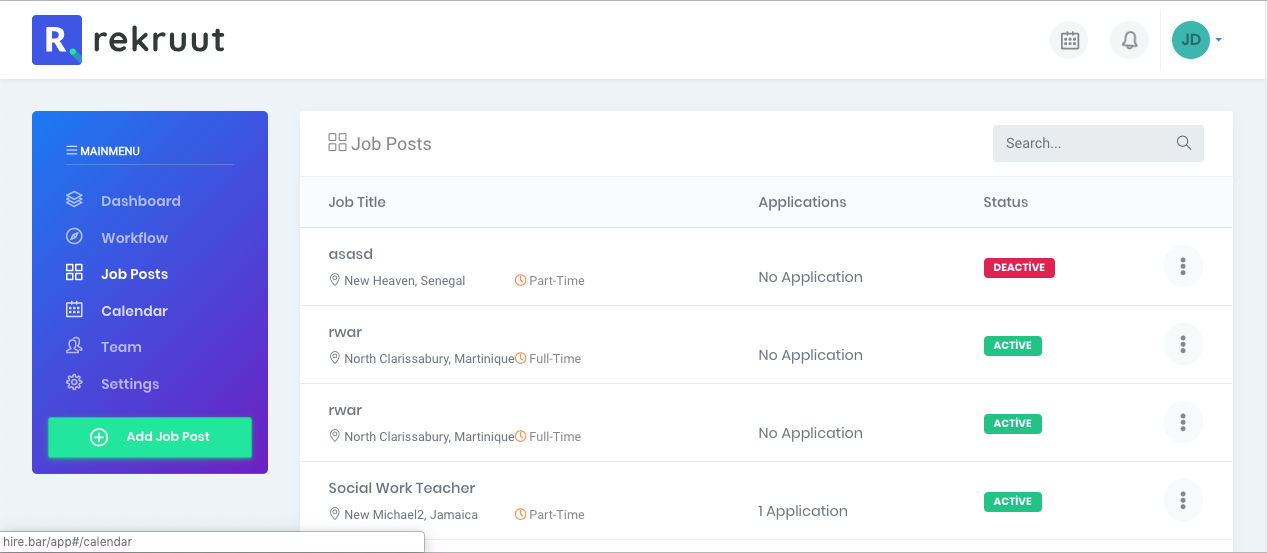
Task: Open Team menu item
Action: click(121, 347)
